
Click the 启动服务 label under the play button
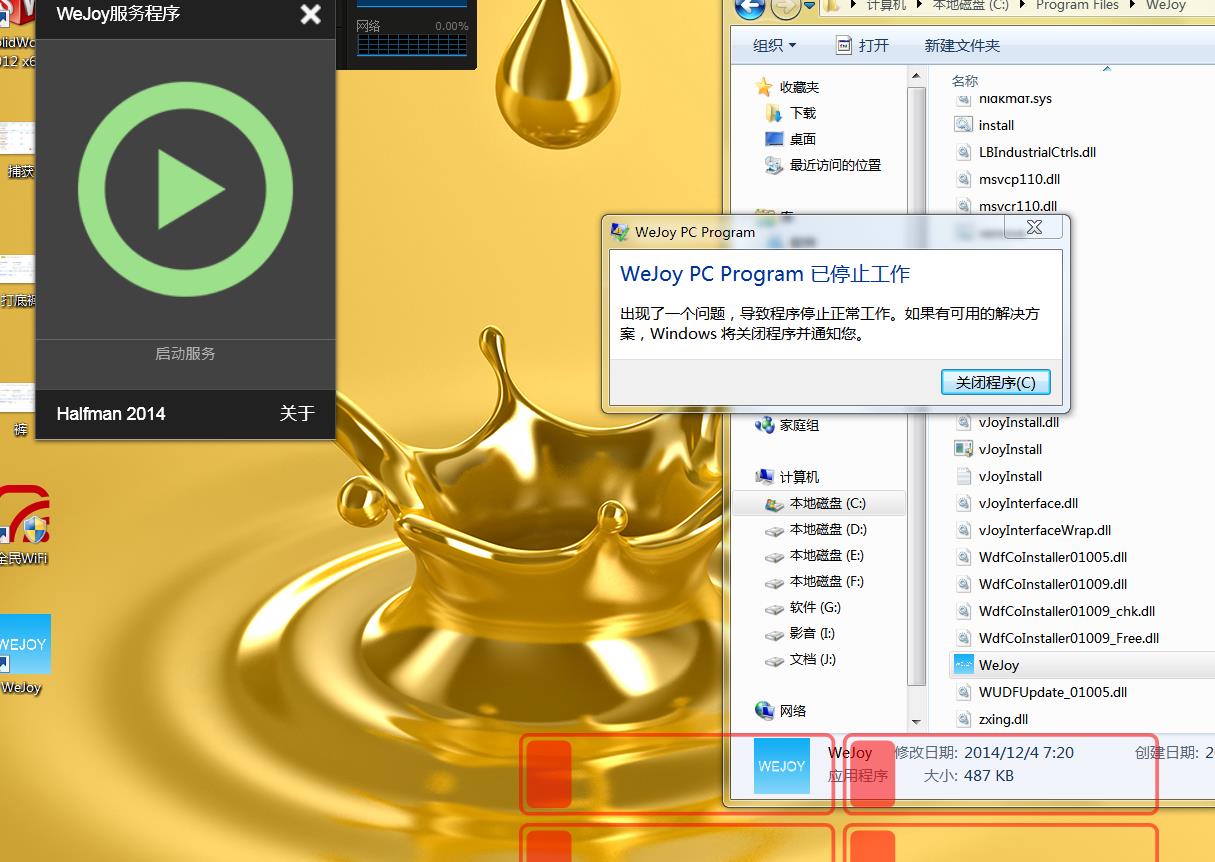coord(185,354)
